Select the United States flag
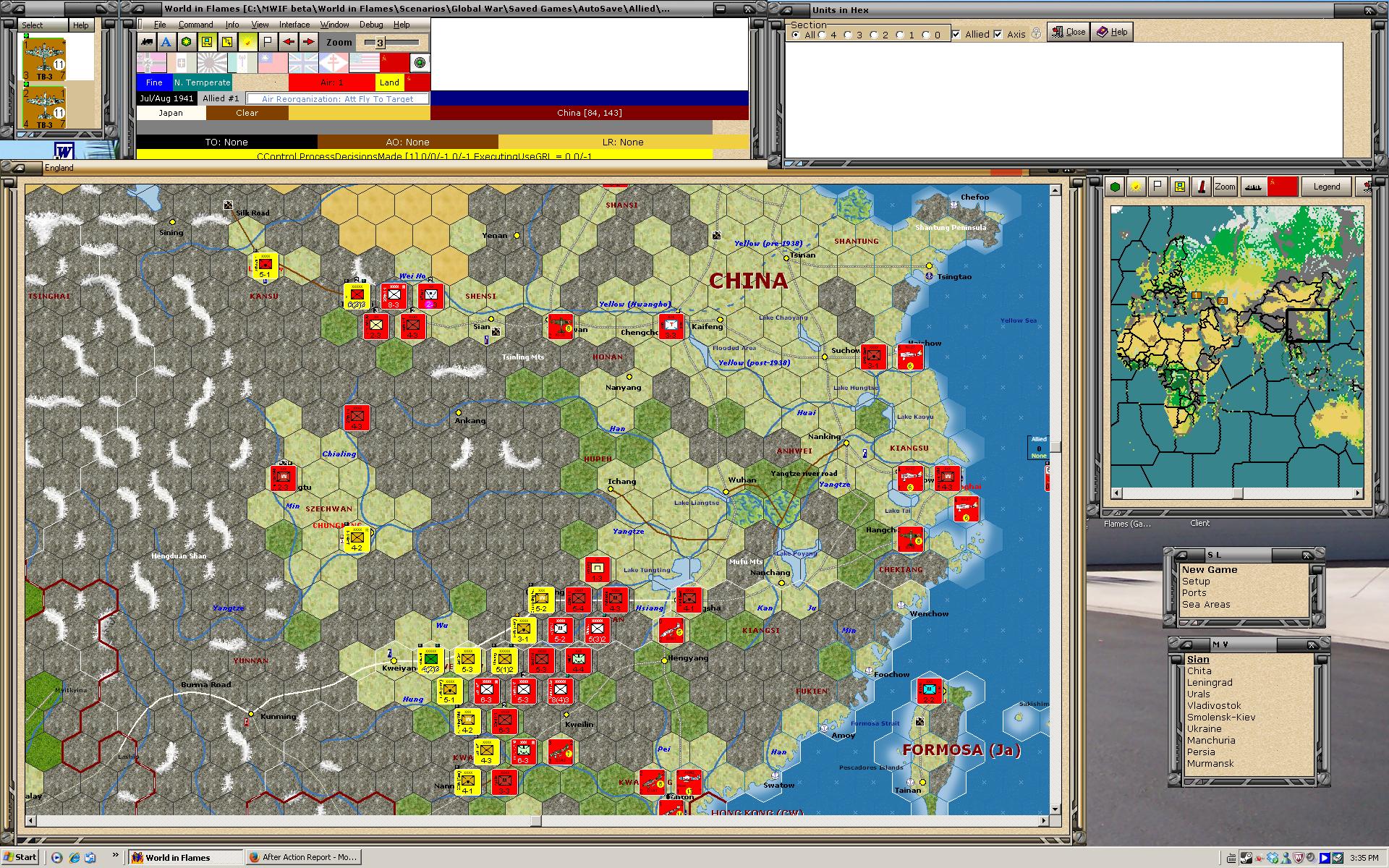This screenshot has width=1389, height=868. pos(365,63)
